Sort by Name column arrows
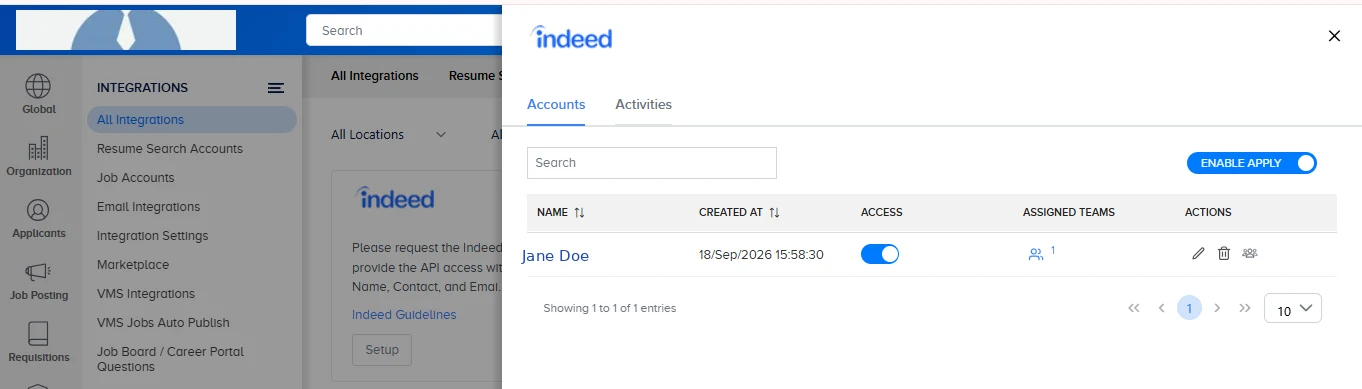Image resolution: width=1362 pixels, height=389 pixels. pyautogui.click(x=579, y=212)
